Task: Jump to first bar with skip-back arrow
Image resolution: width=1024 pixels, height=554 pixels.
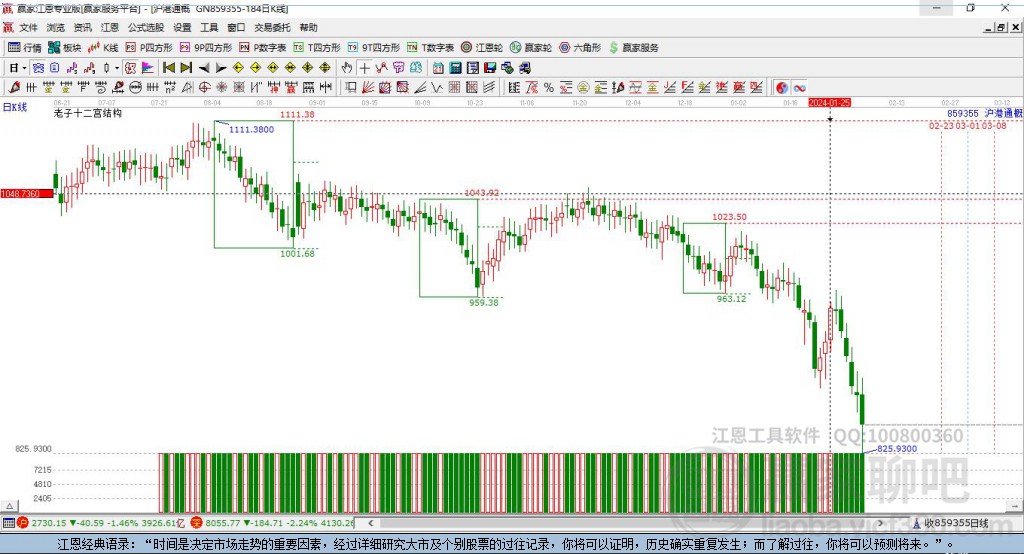Action: [x=168, y=68]
